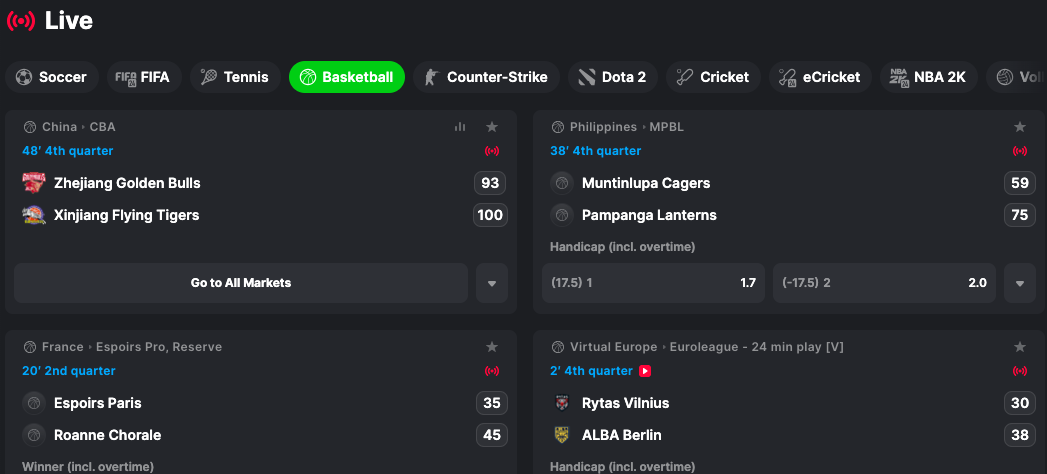1047x474 pixels.
Task: Click live stream icon on CBA match
Action: click(492, 151)
